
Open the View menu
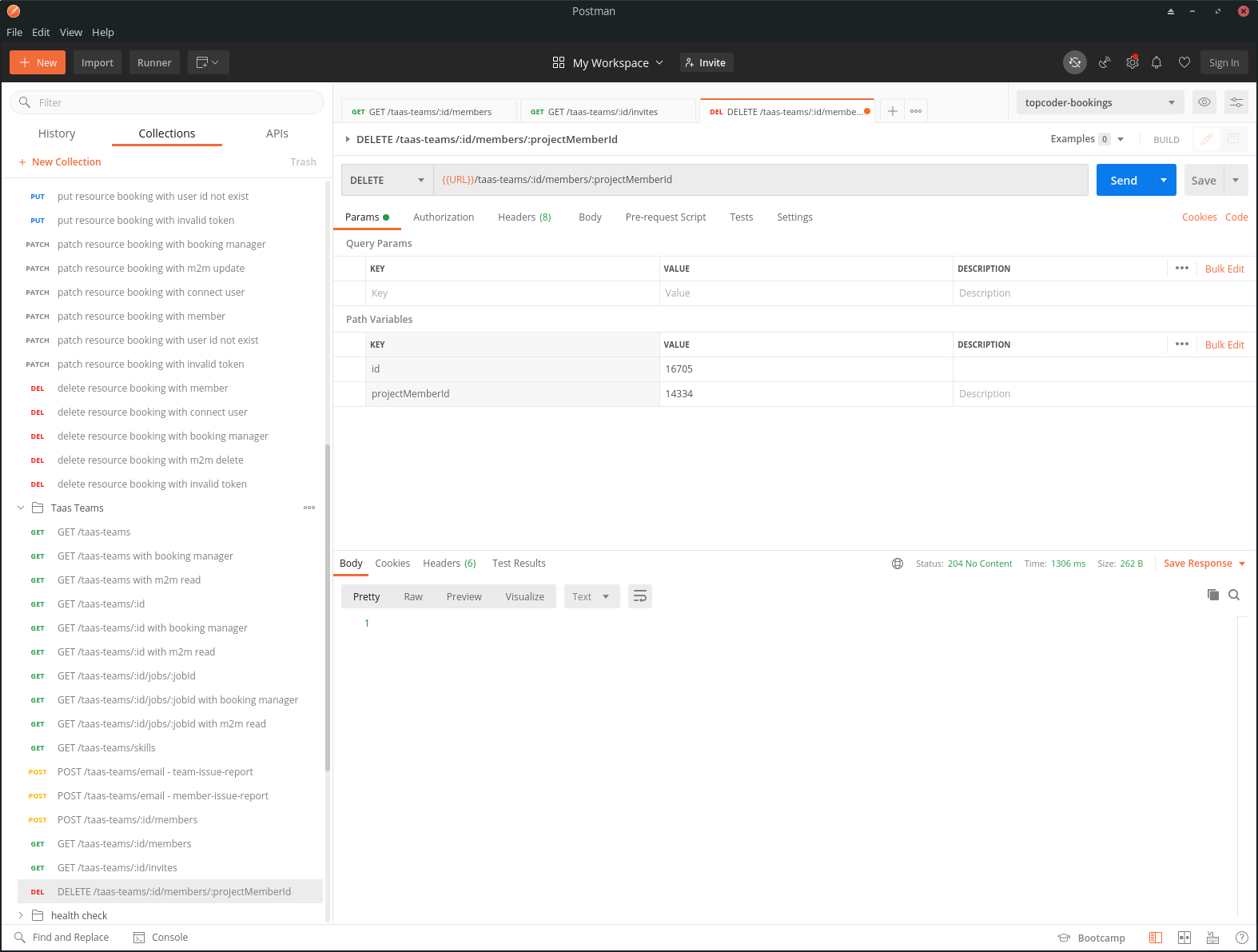pyautogui.click(x=70, y=32)
